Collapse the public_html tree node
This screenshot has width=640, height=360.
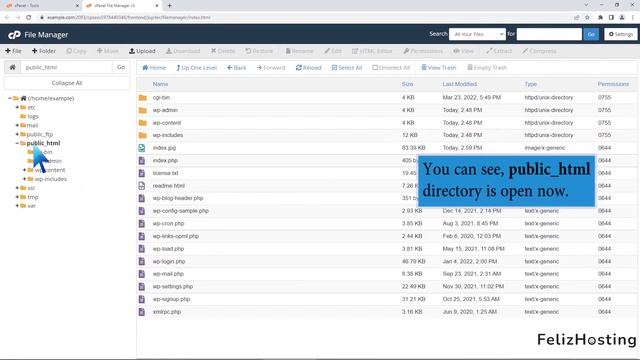click(x=17, y=143)
